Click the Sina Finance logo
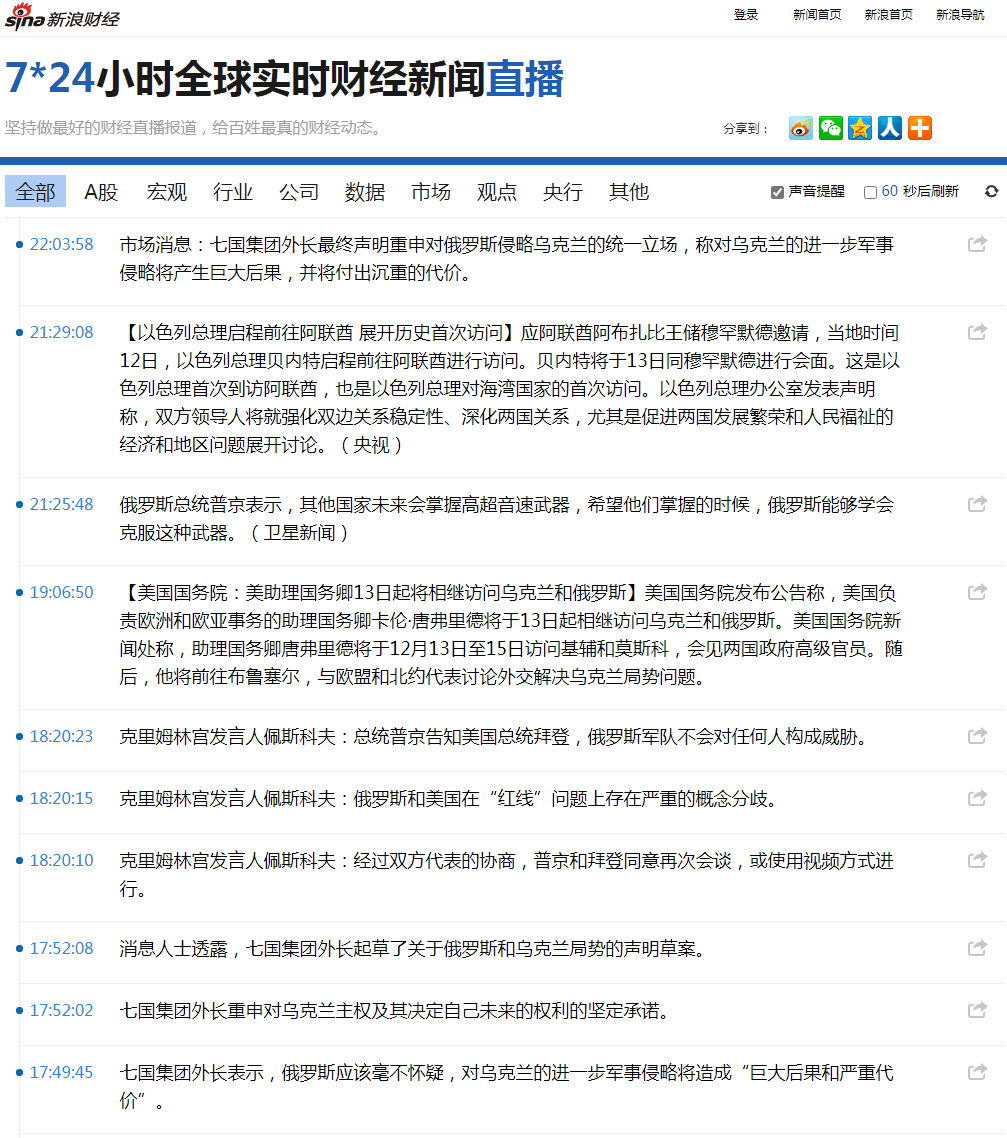The height and width of the screenshot is (1138, 1007). pyautogui.click(x=62, y=17)
